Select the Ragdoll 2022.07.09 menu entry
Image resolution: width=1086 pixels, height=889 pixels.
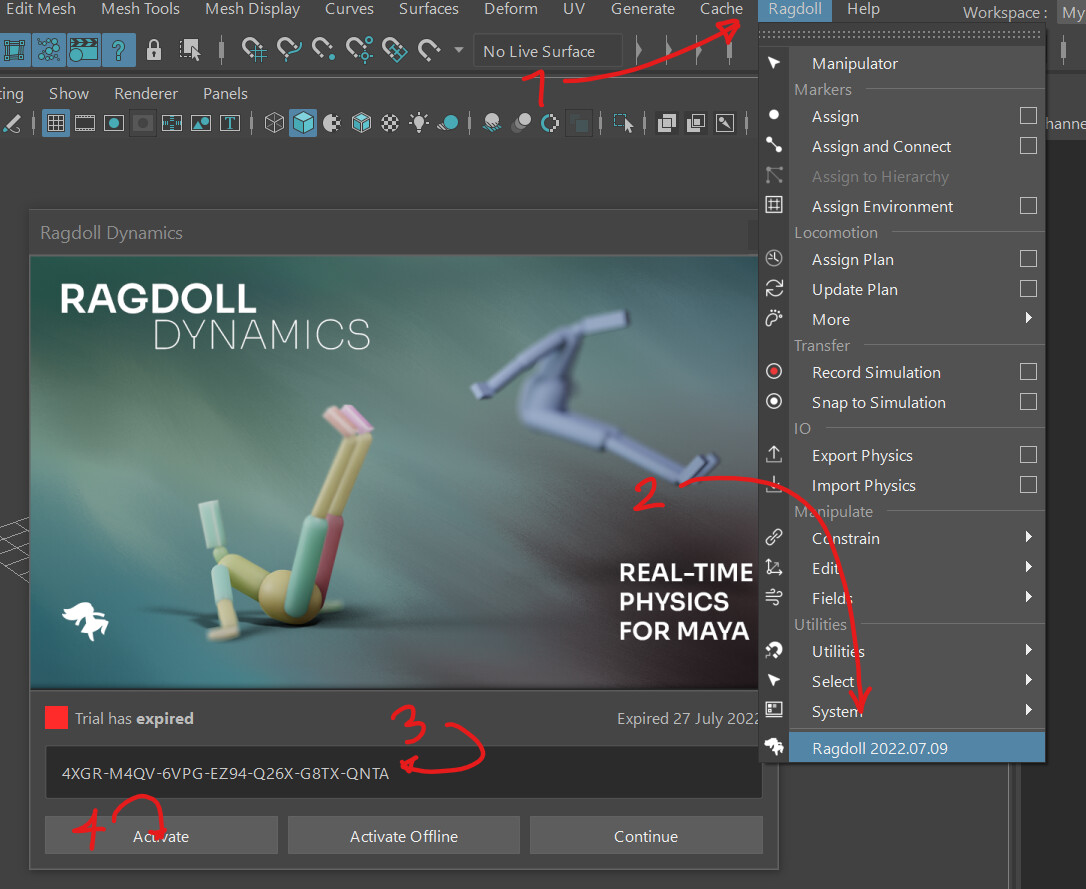tap(904, 748)
